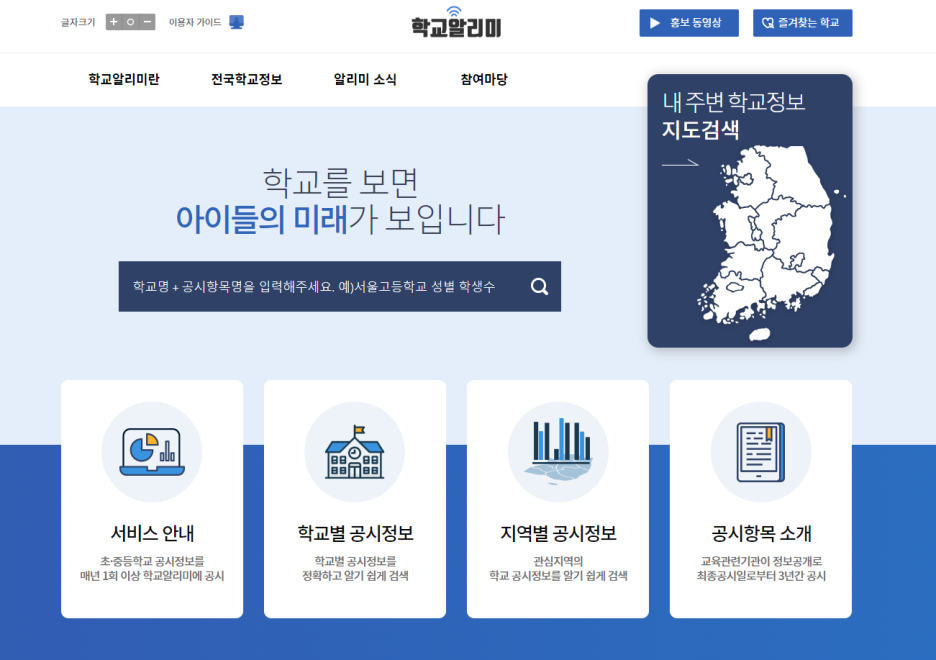
Task: Click the regional bar chart icon
Action: [558, 452]
